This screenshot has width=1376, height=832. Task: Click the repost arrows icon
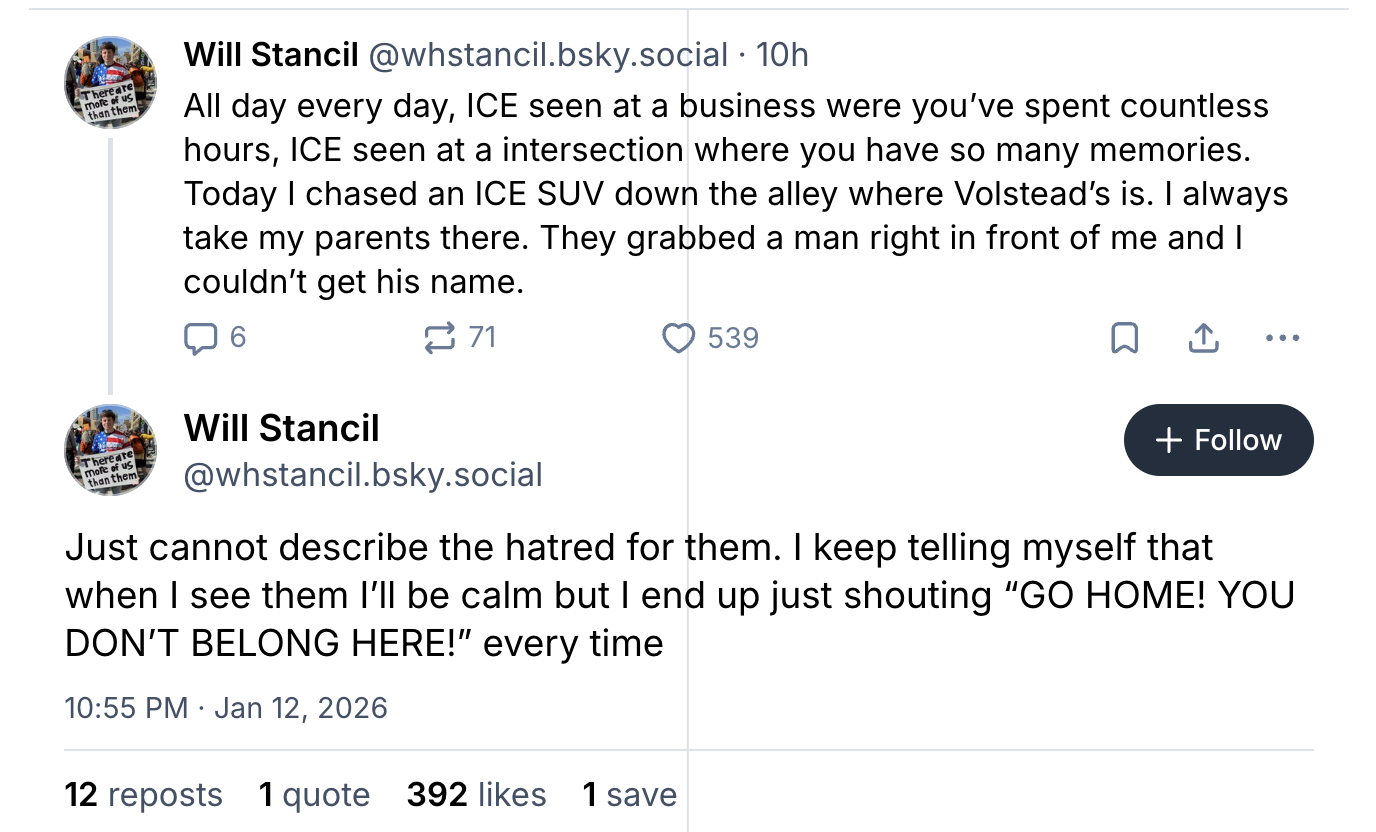[439, 339]
